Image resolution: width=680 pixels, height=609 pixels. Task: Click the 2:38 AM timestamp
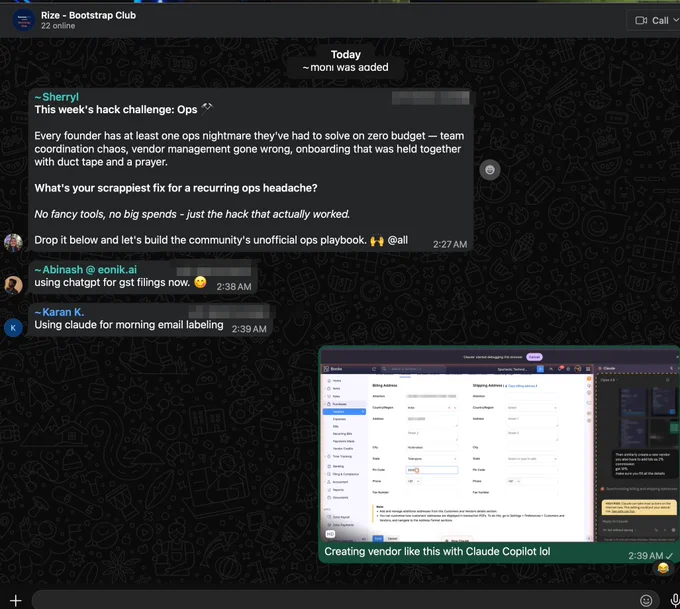coord(234,287)
